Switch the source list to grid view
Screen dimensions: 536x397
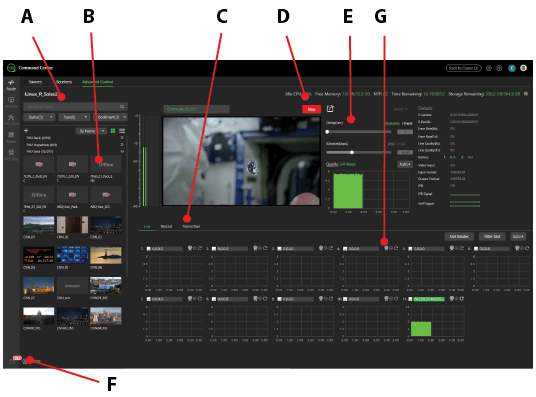113,131
